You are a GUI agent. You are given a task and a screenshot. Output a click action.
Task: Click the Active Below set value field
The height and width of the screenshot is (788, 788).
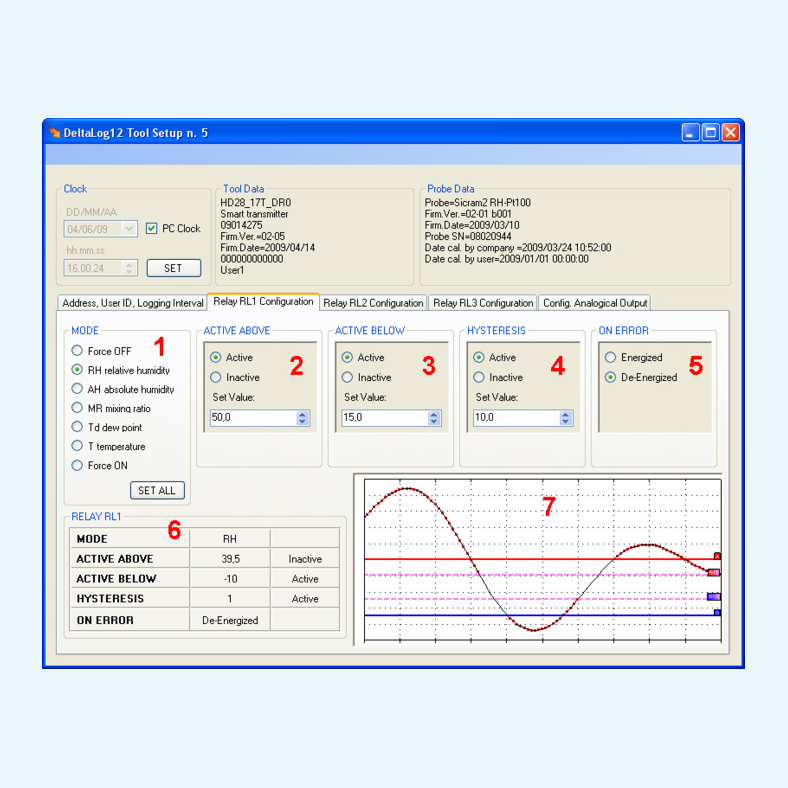[x=385, y=418]
